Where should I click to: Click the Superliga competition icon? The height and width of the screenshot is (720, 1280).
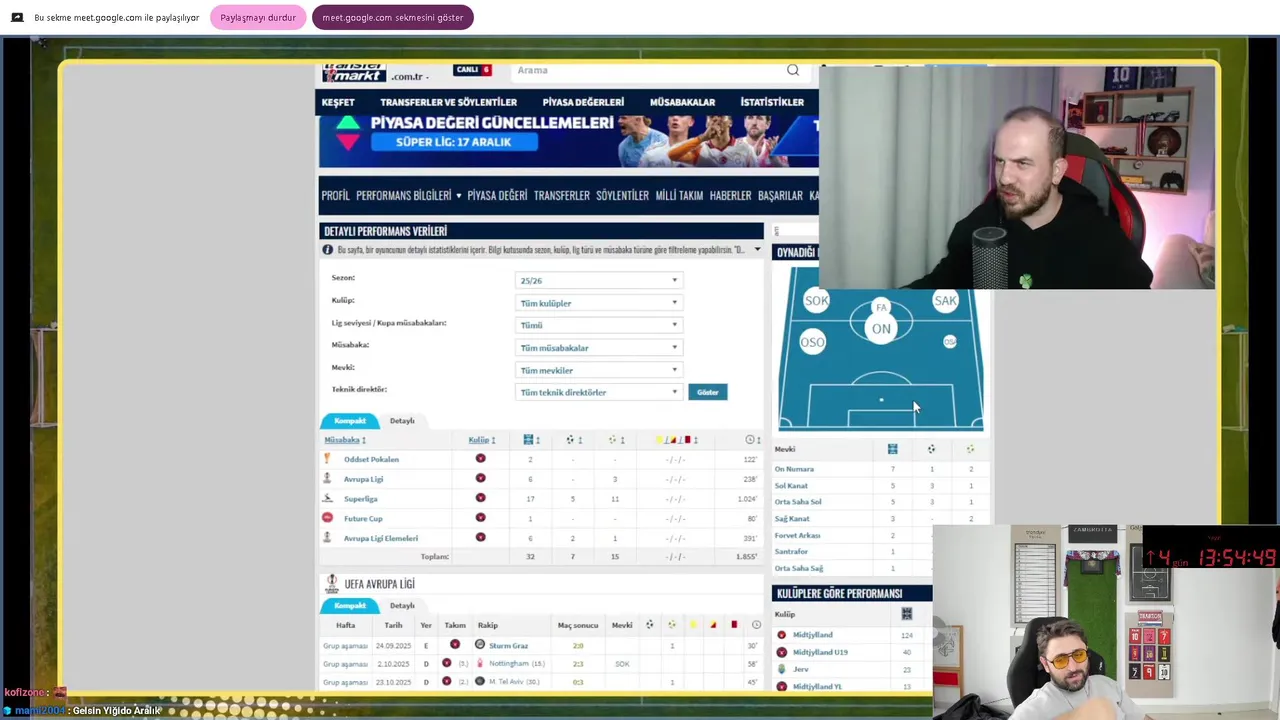[x=327, y=498]
